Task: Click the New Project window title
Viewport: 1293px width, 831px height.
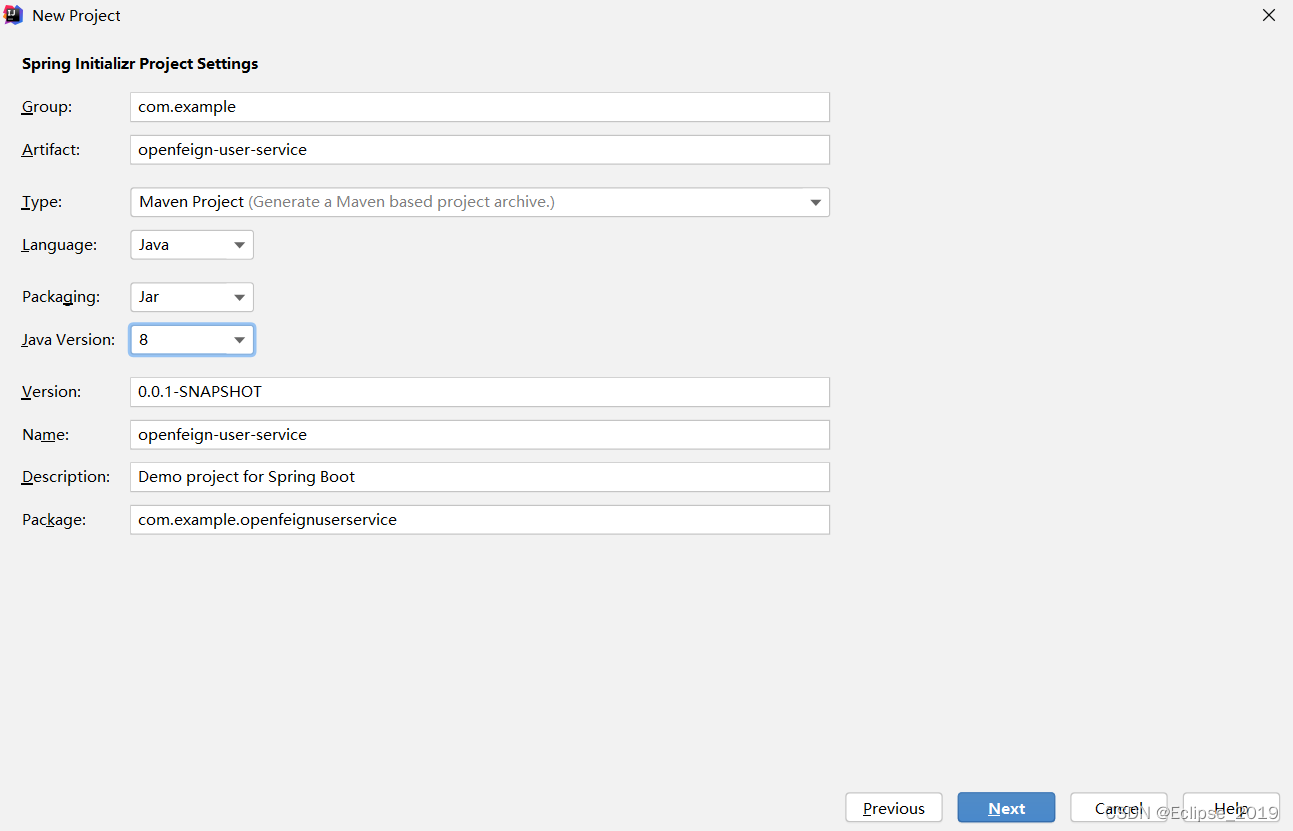Action: pyautogui.click(x=77, y=16)
